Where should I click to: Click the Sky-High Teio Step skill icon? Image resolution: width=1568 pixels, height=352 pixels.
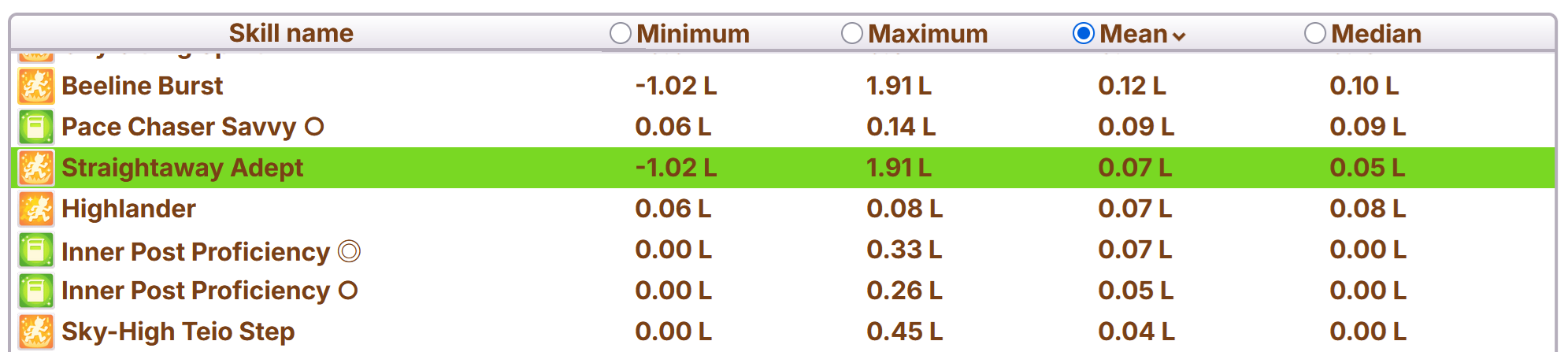[36, 332]
